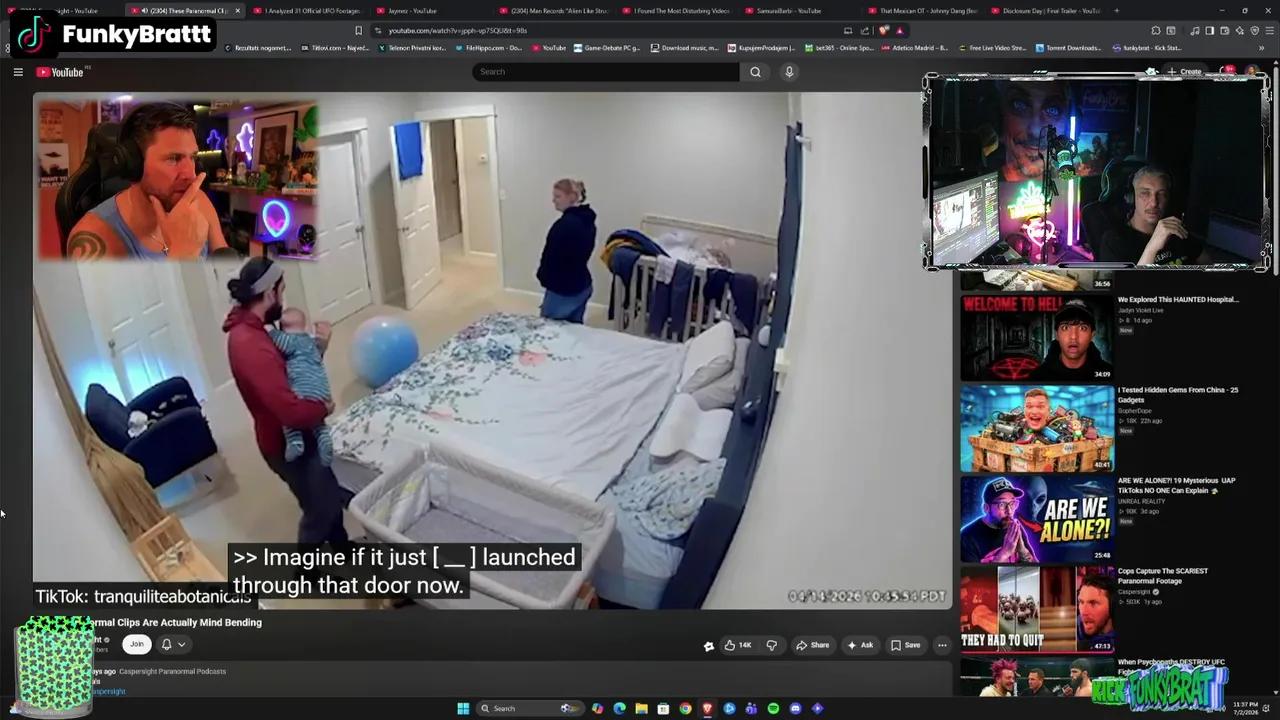This screenshot has width=1280, height=720.
Task: Open Spotify from the taskbar
Action: tap(773, 708)
